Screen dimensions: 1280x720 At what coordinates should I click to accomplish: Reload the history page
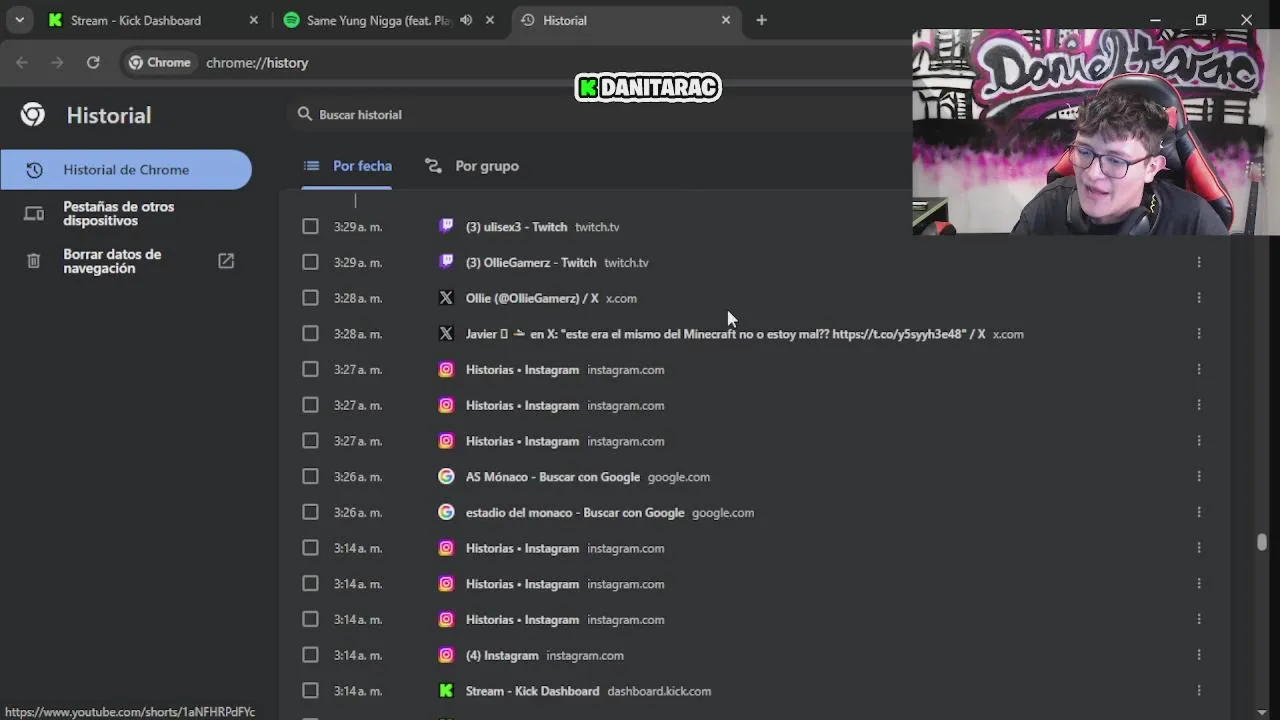(x=93, y=62)
